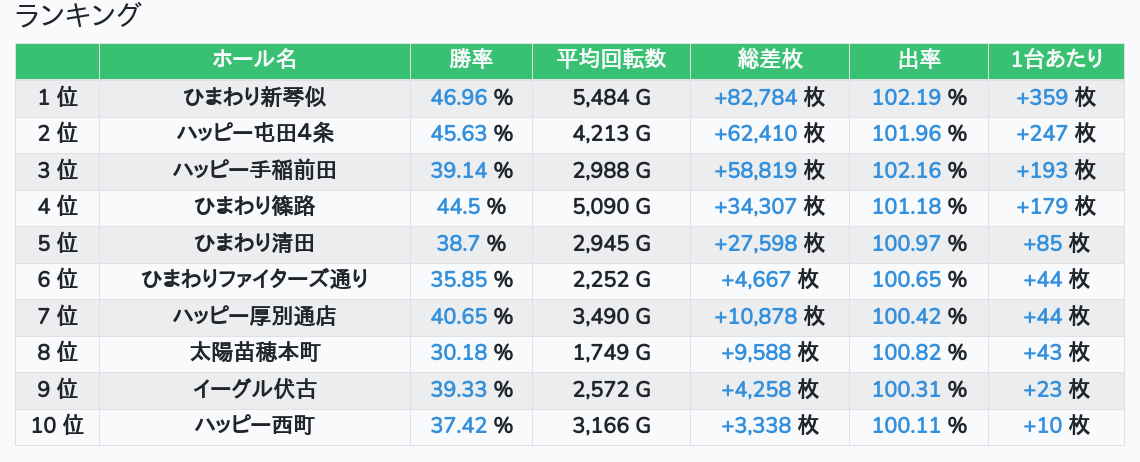Click the ハッピー厚別通店 hall name
Screen dimensions: 1140x462
pyautogui.click(x=254, y=316)
